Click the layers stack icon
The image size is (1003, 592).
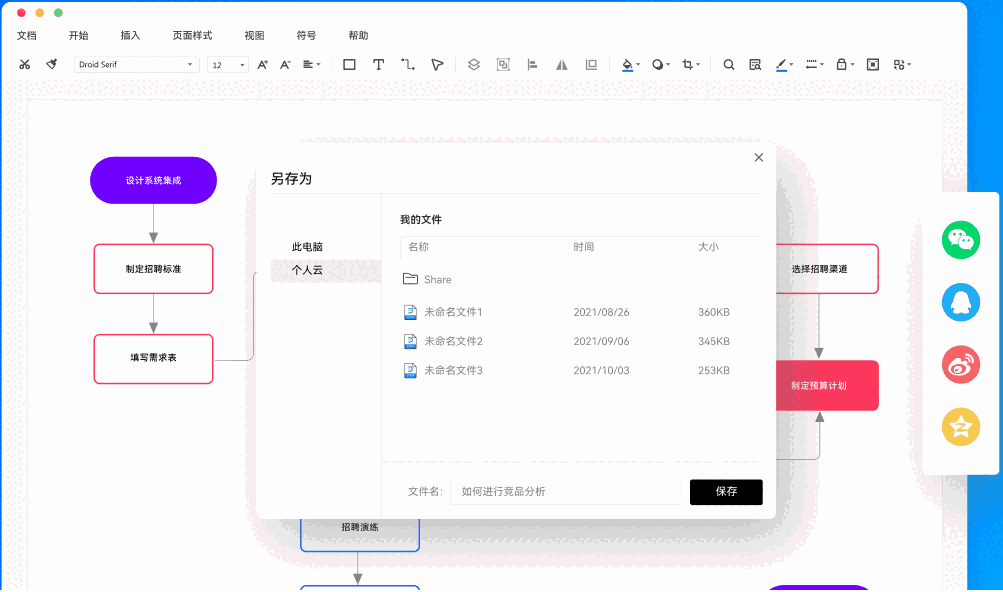pos(474,64)
